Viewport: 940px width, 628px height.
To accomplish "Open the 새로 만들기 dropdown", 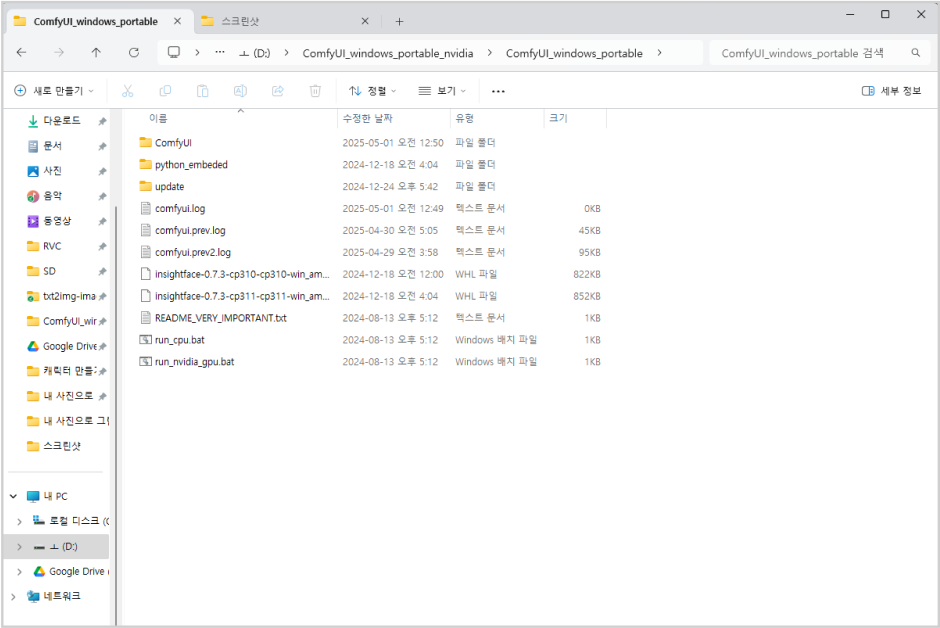I will coord(54,91).
